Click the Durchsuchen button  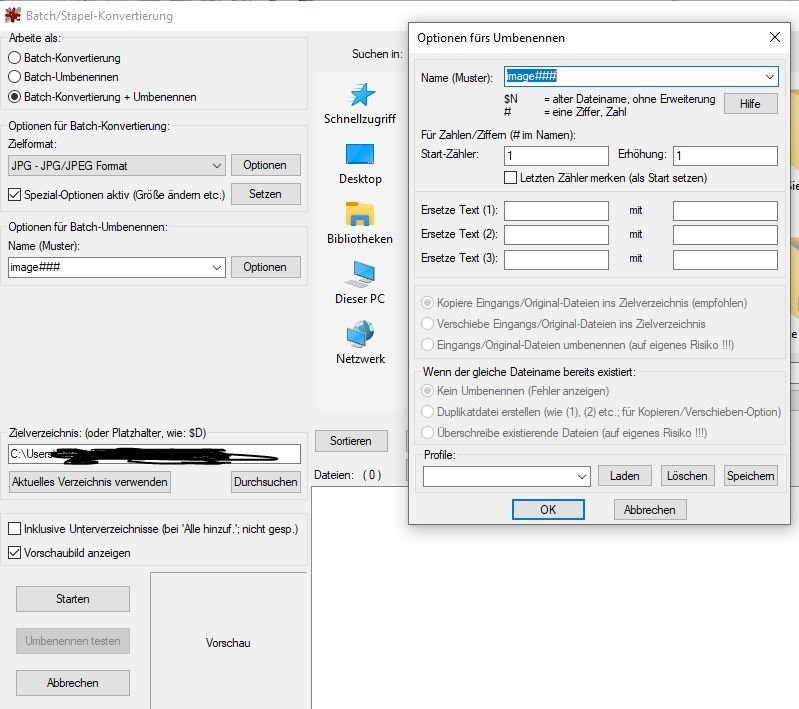click(265, 482)
